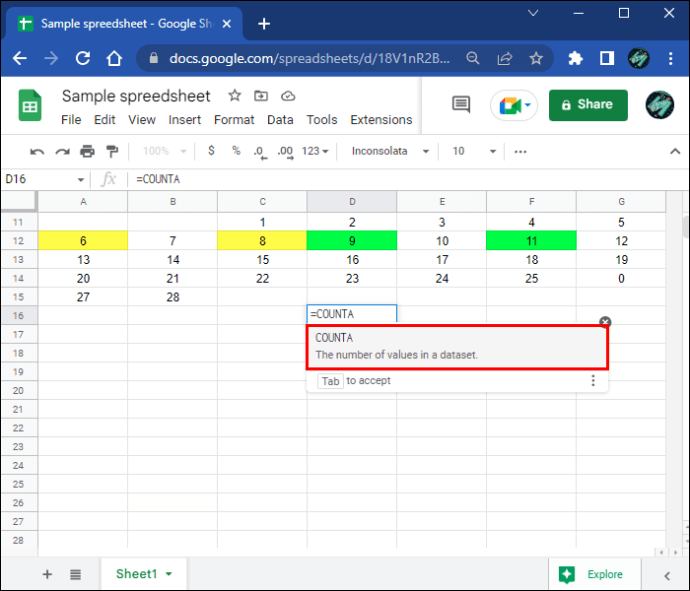Open zoom magnifier in address bar
This screenshot has height=591, width=690.
[x=473, y=58]
